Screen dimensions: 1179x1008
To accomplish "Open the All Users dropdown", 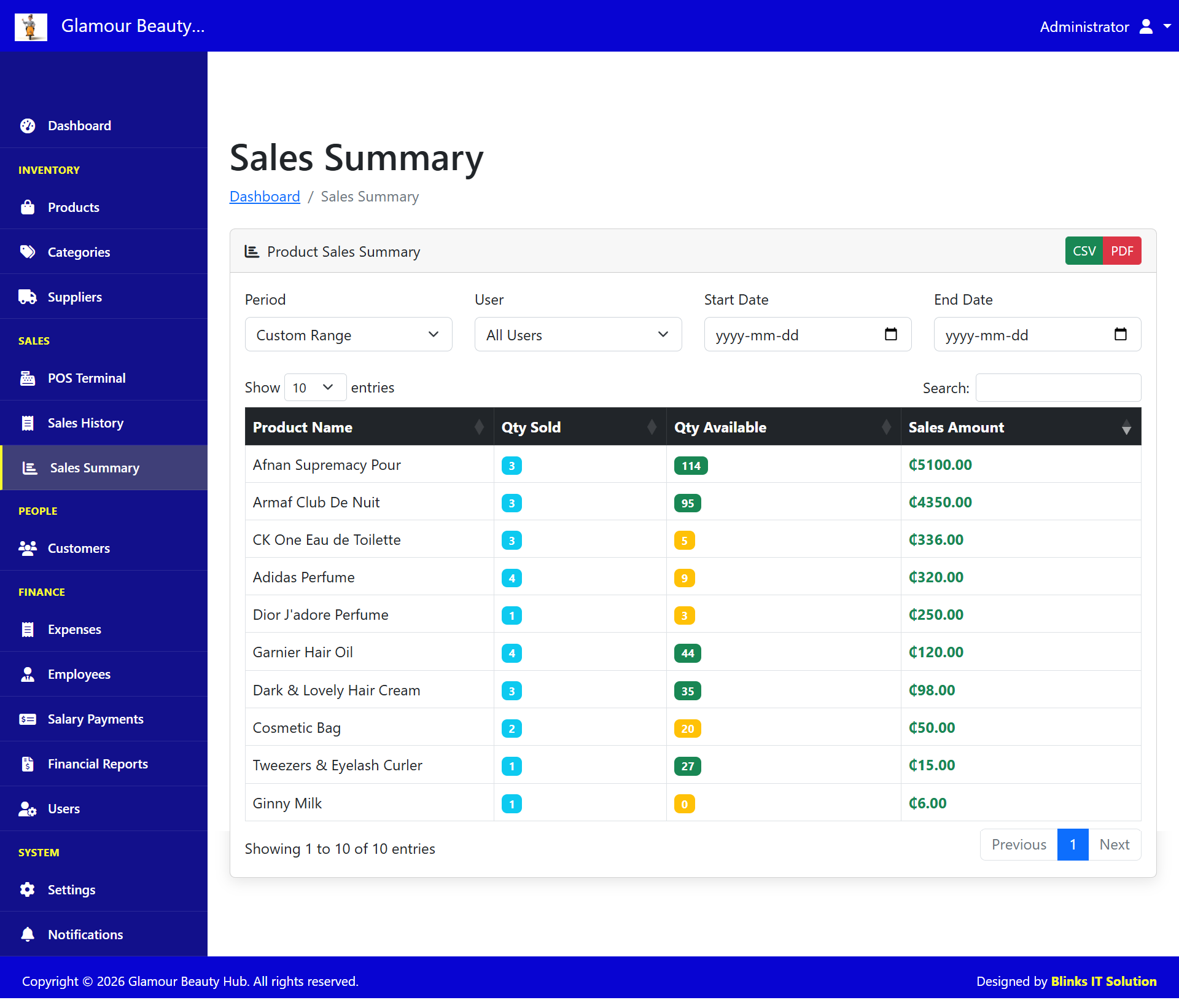I will (x=578, y=335).
